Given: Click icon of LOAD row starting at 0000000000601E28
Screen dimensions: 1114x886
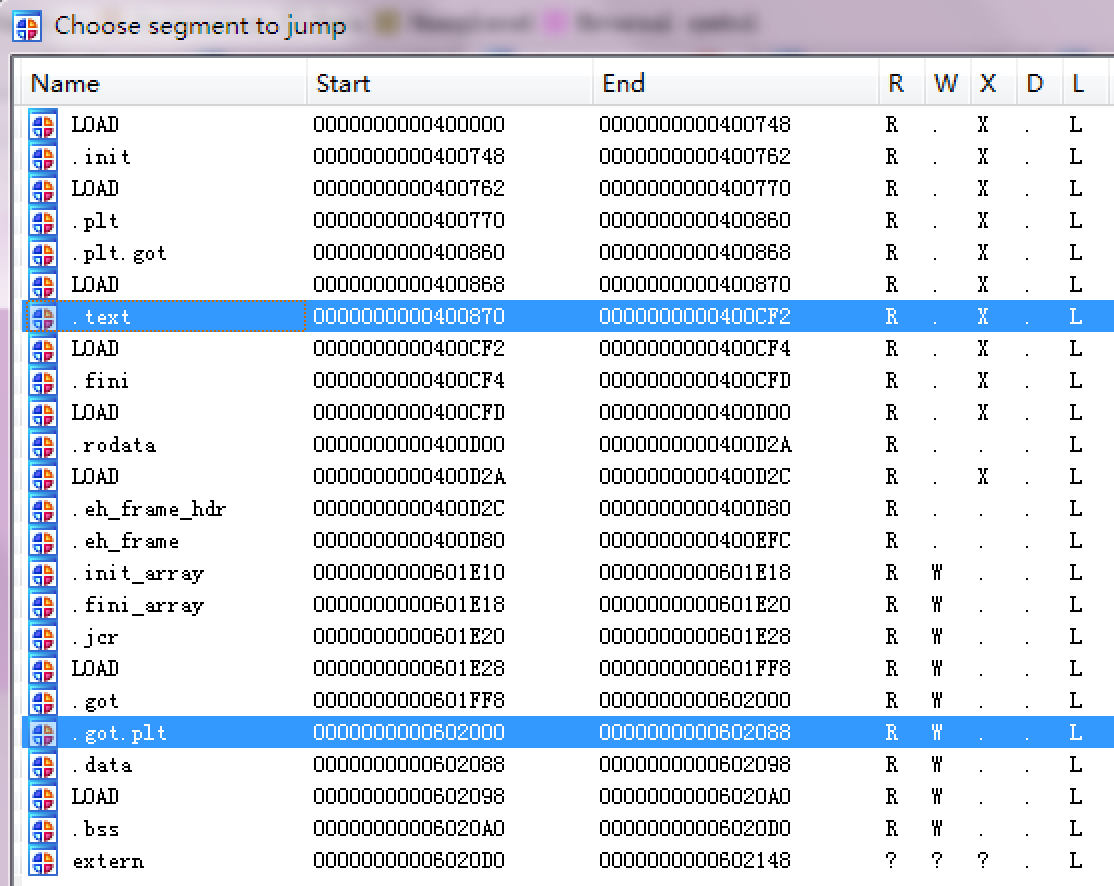Looking at the screenshot, I should (43, 669).
